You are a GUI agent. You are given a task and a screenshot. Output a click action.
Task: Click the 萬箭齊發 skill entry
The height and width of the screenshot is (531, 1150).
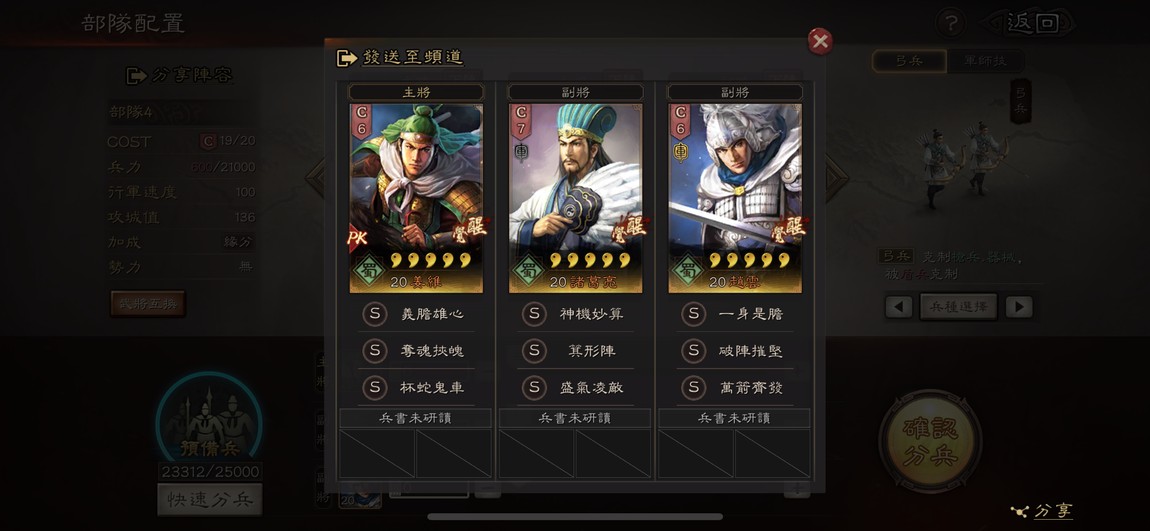[735, 388]
